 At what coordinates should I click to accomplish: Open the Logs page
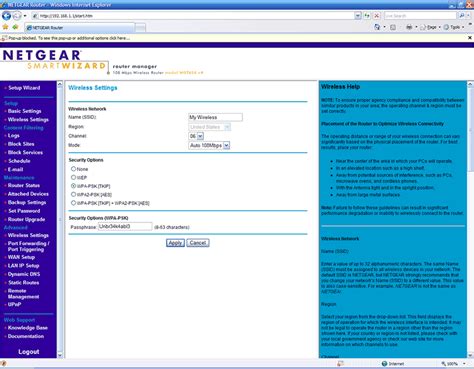point(14,135)
